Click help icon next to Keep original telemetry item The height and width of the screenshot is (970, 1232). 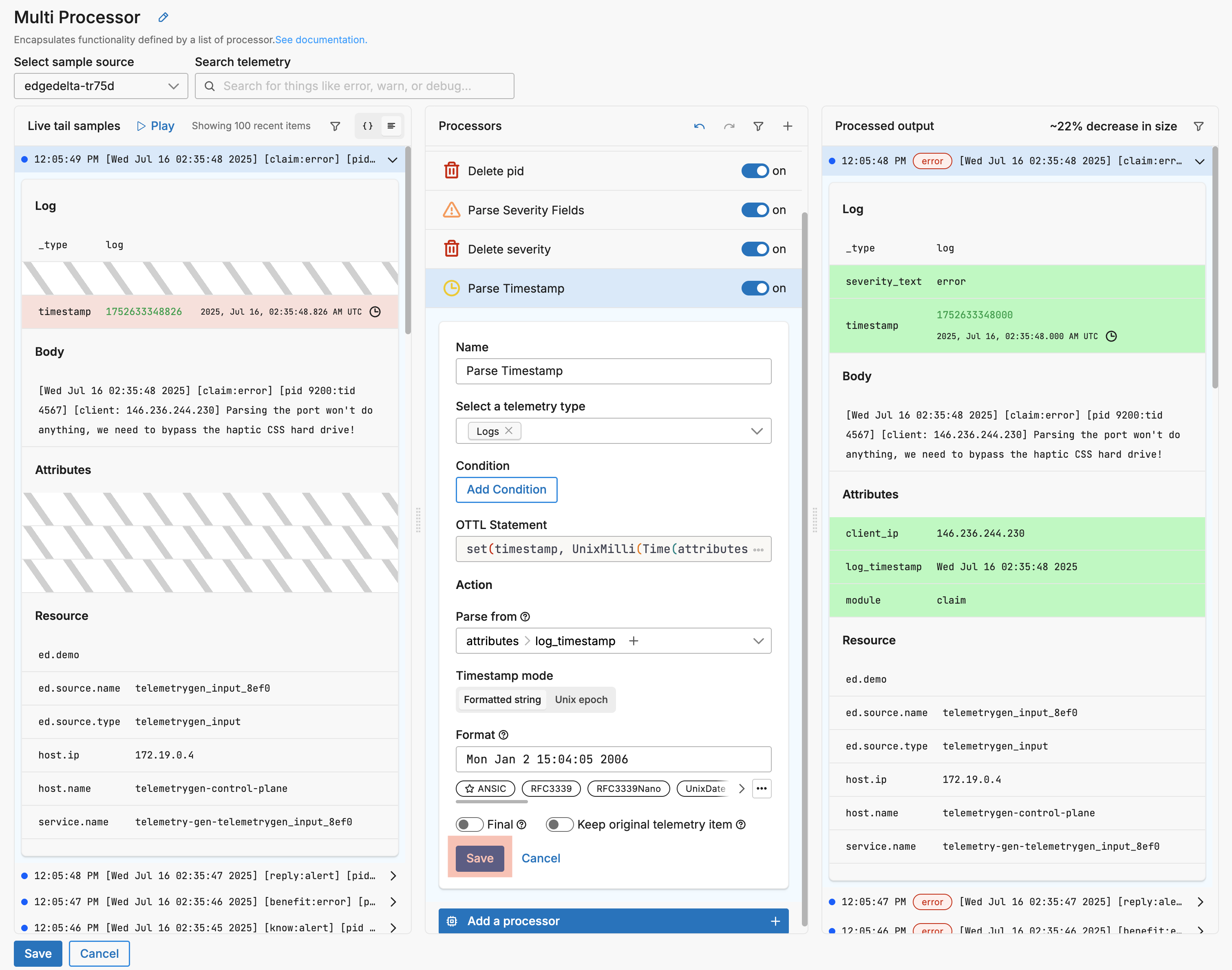(741, 824)
